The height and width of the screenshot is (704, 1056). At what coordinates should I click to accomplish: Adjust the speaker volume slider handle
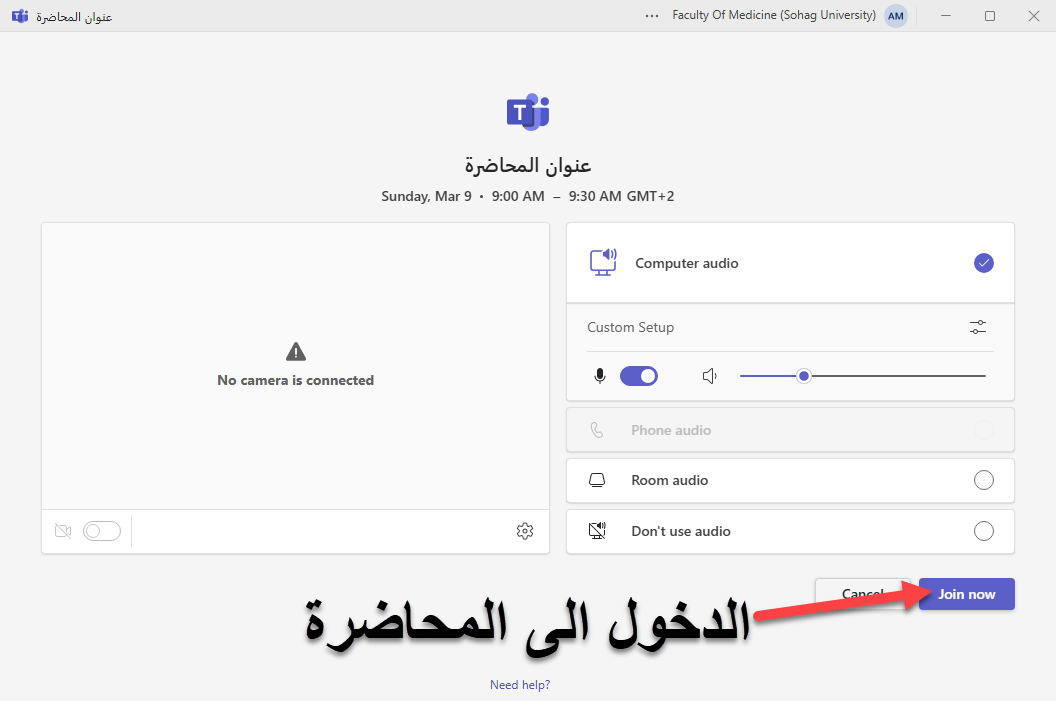click(803, 376)
